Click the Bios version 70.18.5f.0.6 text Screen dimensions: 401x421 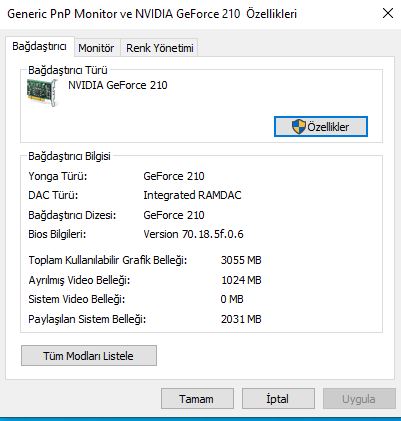click(193, 234)
